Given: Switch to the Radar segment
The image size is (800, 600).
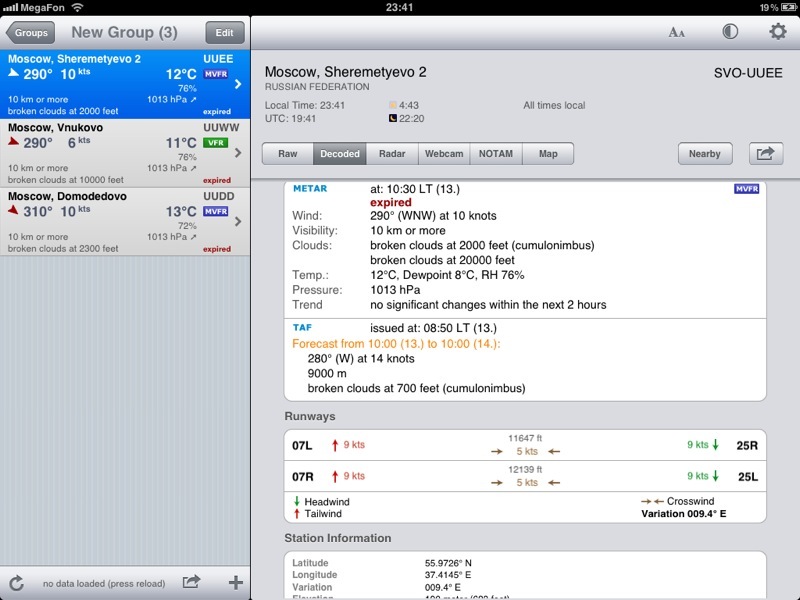Looking at the screenshot, I should click(392, 154).
